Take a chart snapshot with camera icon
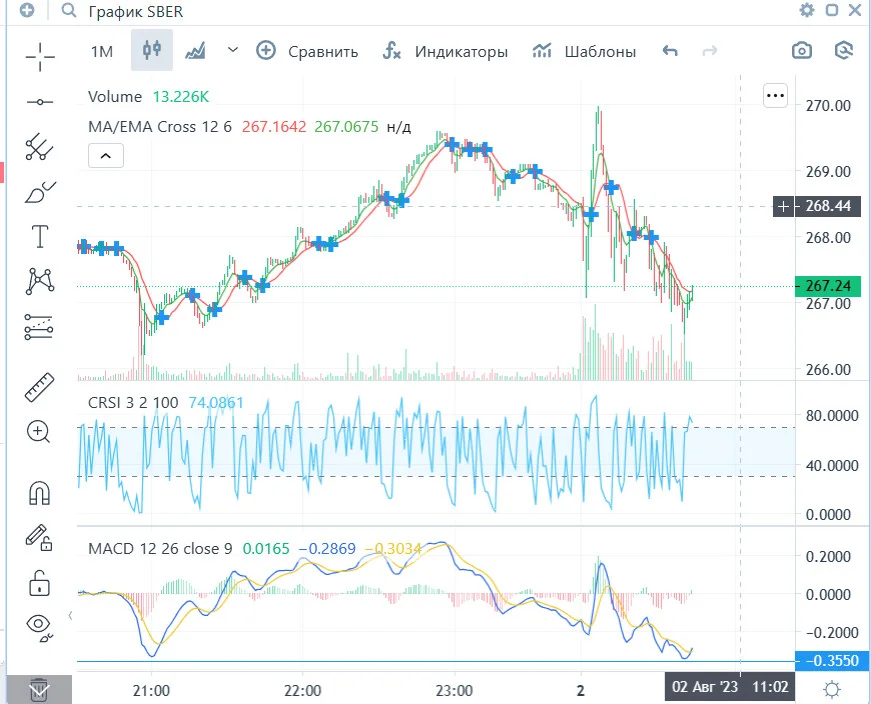 point(802,51)
